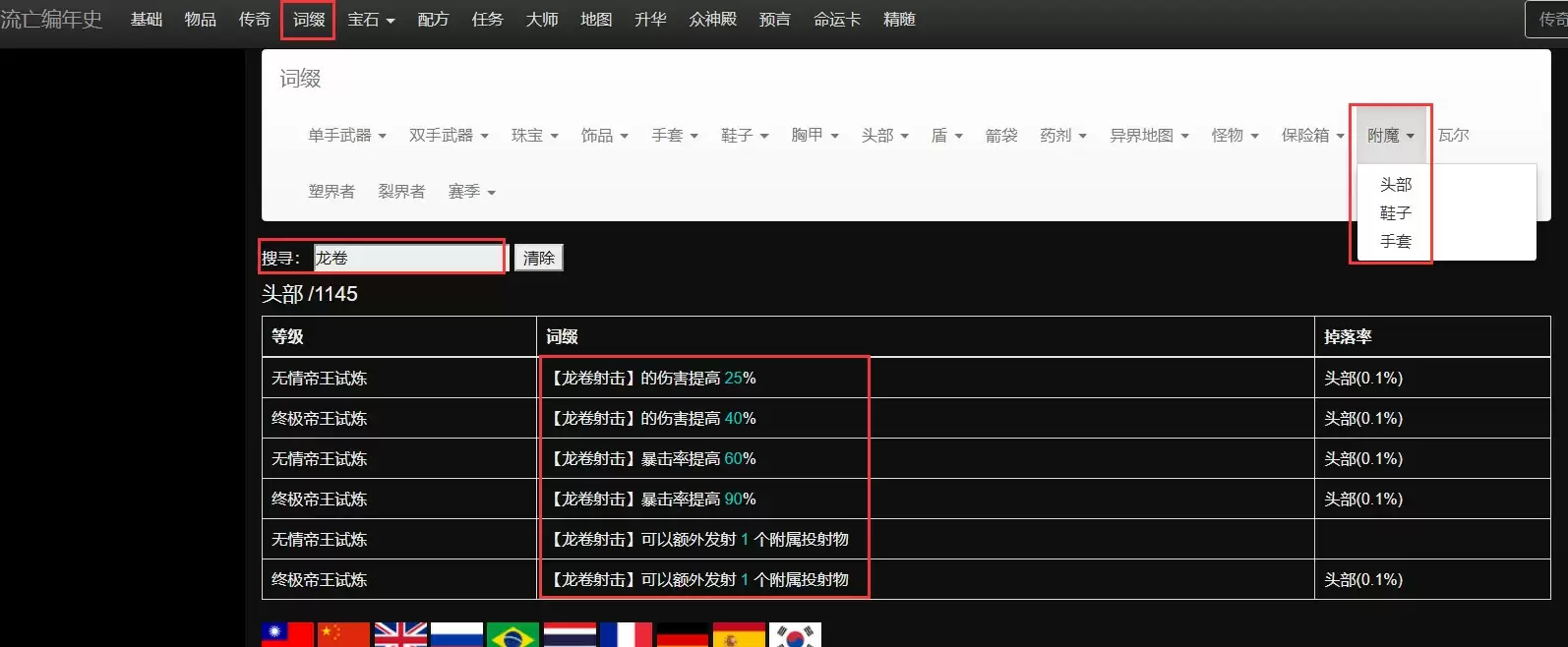Focus the 搜寻 search input field

(407, 258)
